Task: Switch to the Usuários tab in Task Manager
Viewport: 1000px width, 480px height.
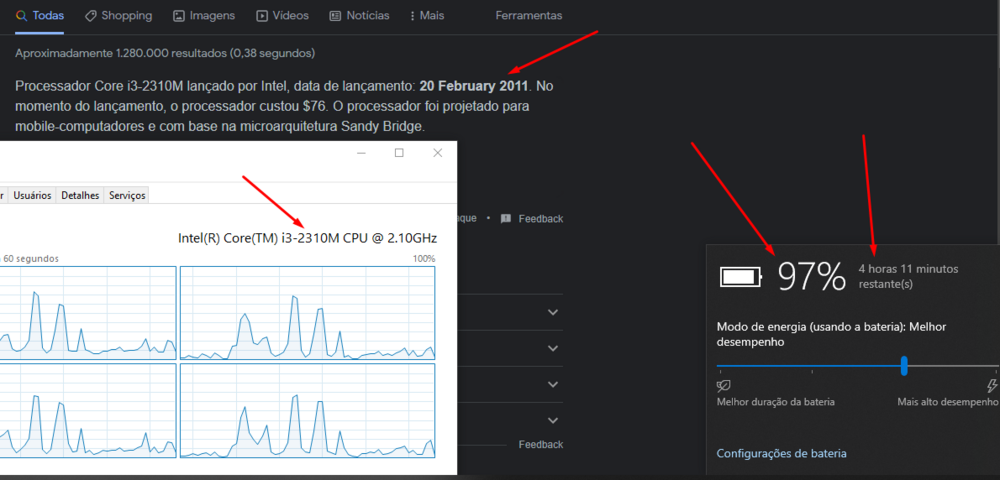Action: (x=32, y=195)
